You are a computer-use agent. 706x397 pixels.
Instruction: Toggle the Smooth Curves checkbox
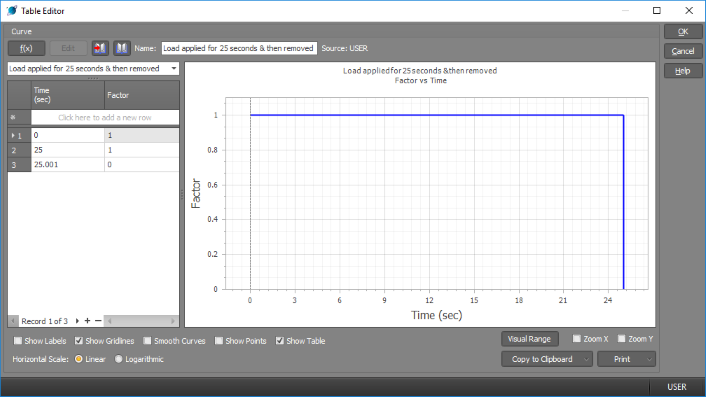[147, 341]
